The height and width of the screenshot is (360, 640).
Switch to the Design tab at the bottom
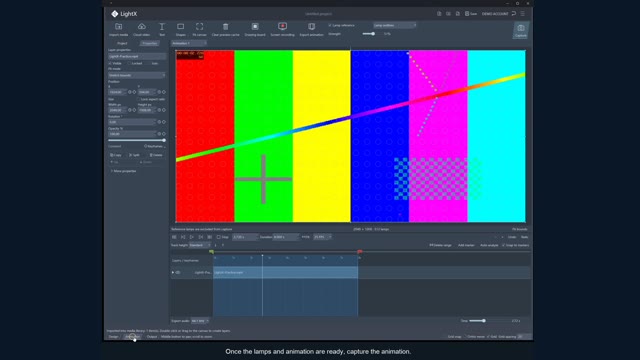tap(113, 337)
